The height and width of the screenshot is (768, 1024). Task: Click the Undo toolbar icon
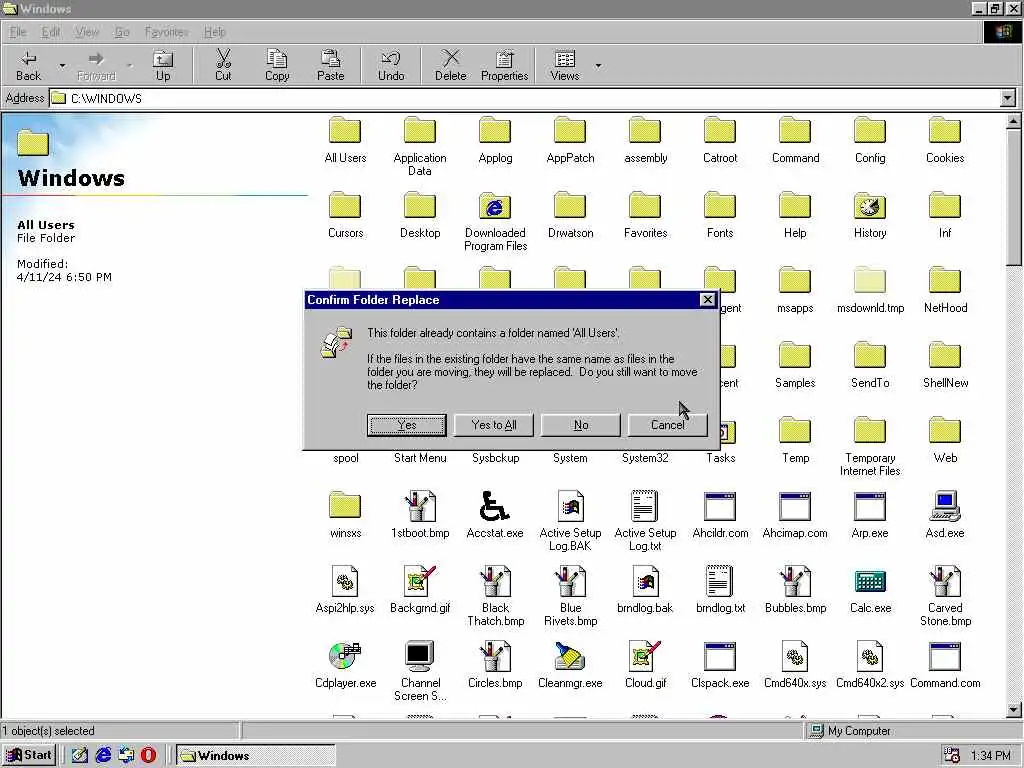point(391,66)
